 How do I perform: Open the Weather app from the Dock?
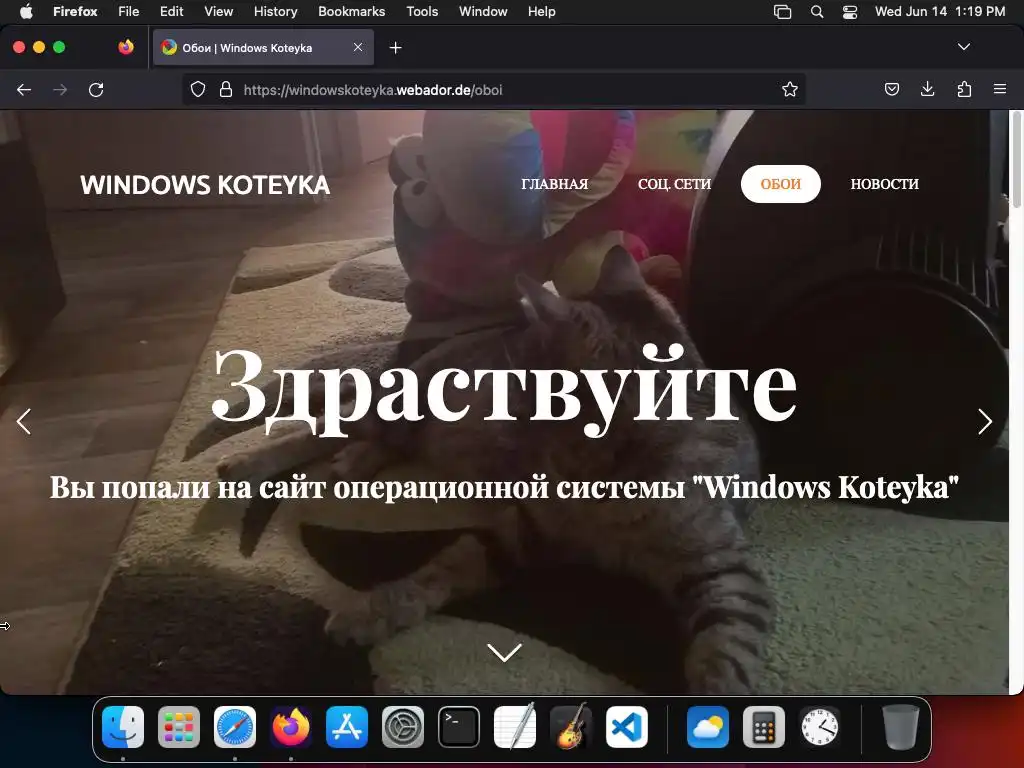(708, 727)
